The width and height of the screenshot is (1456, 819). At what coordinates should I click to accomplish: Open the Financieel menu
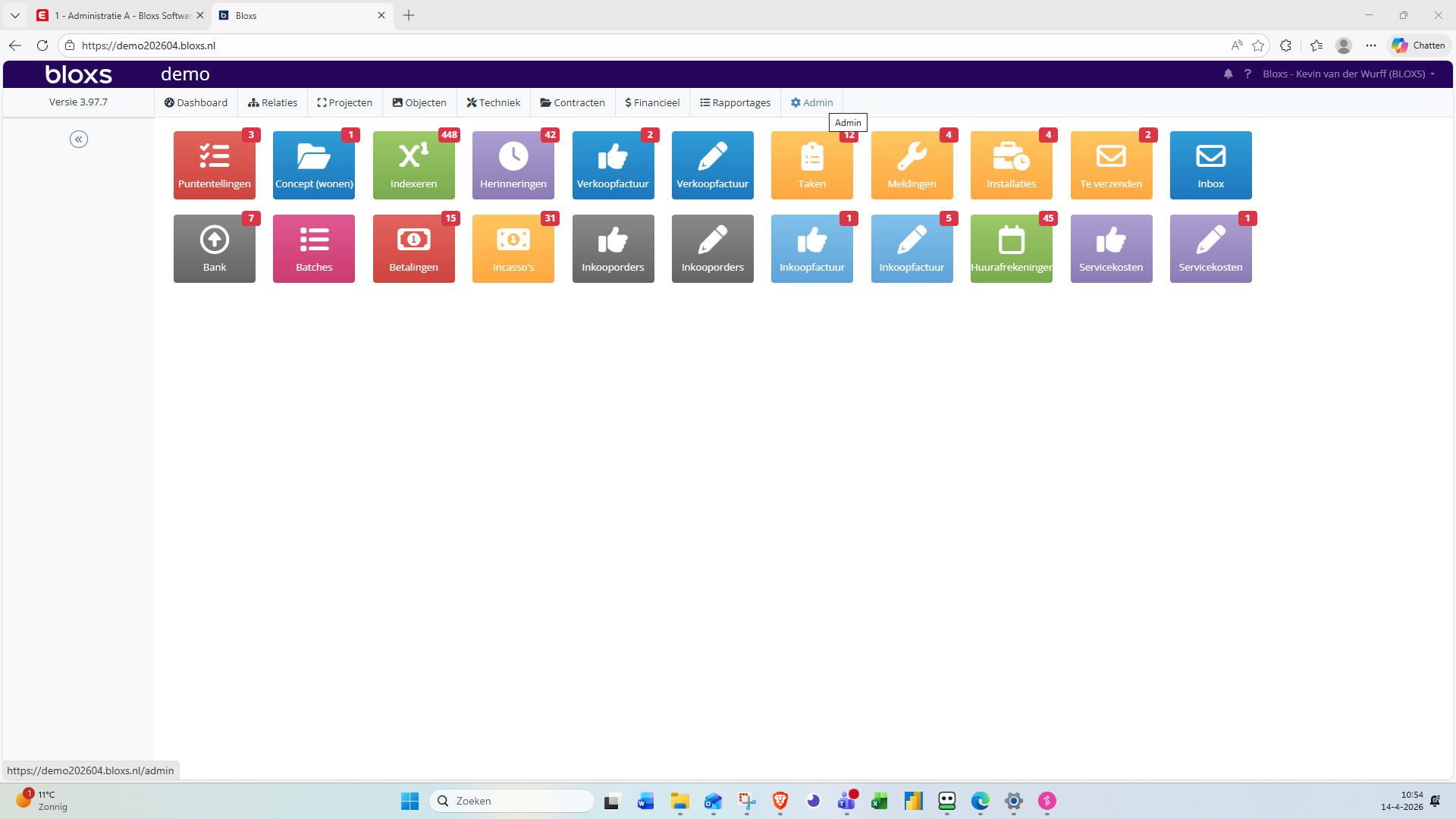click(x=652, y=102)
